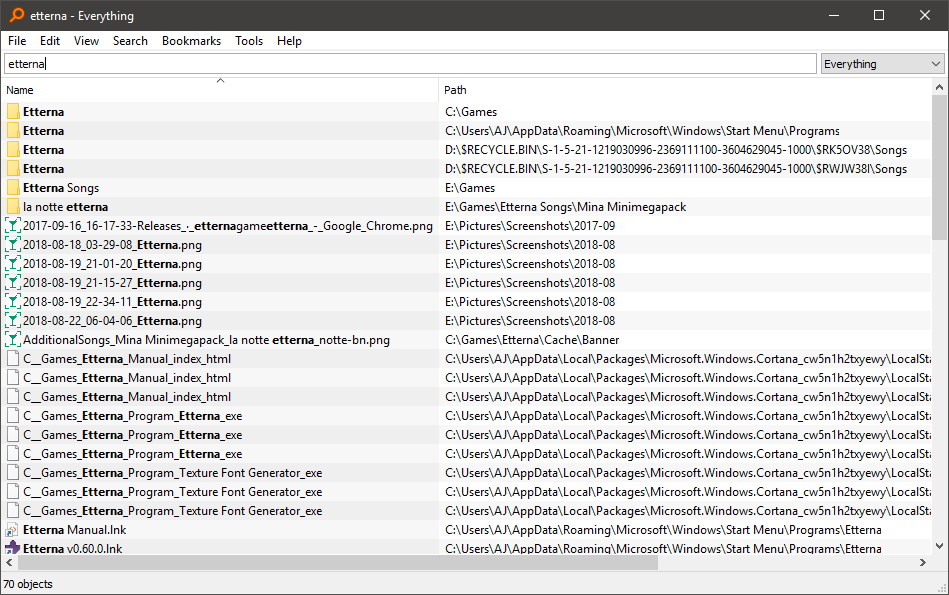Maximize the Everything window
The height and width of the screenshot is (595, 949).
click(x=879, y=15)
